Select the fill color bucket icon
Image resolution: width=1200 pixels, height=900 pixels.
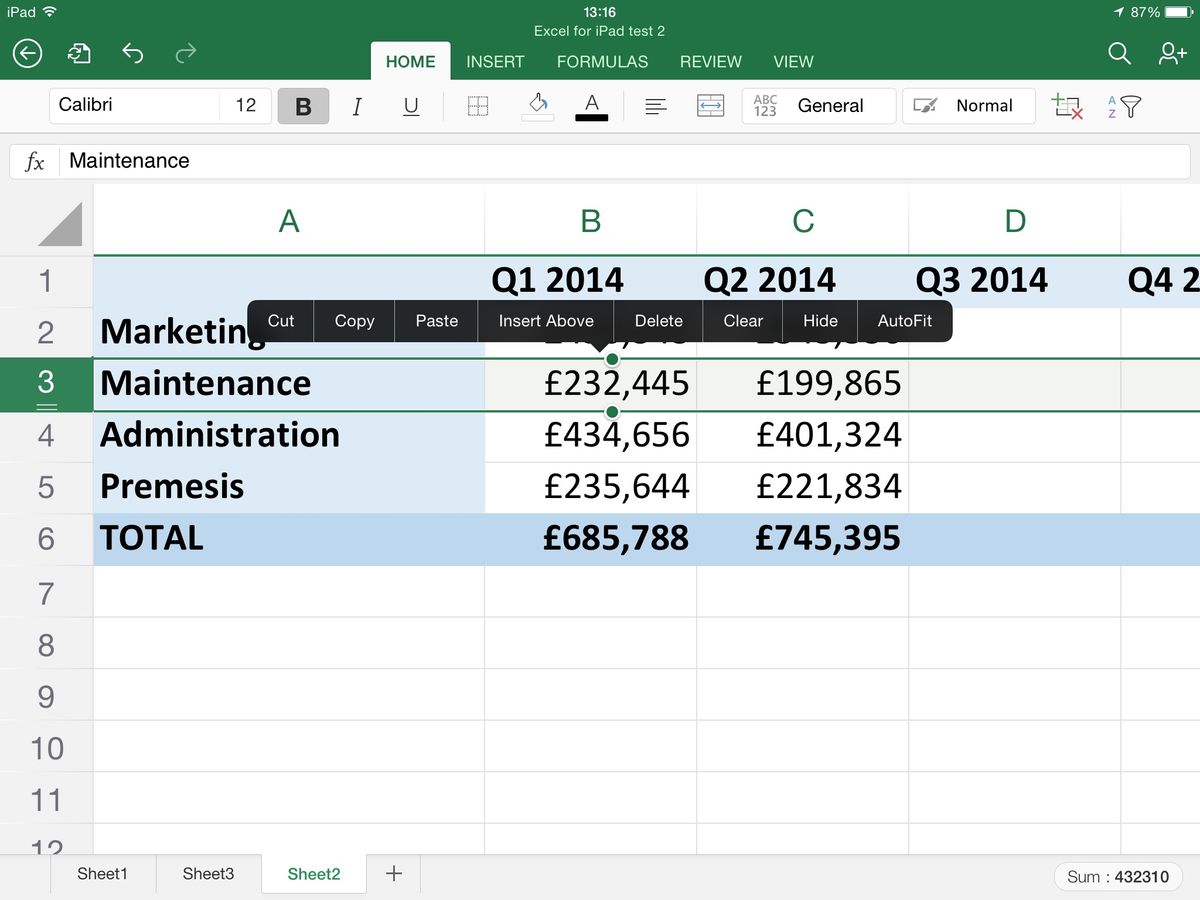pyautogui.click(x=537, y=106)
